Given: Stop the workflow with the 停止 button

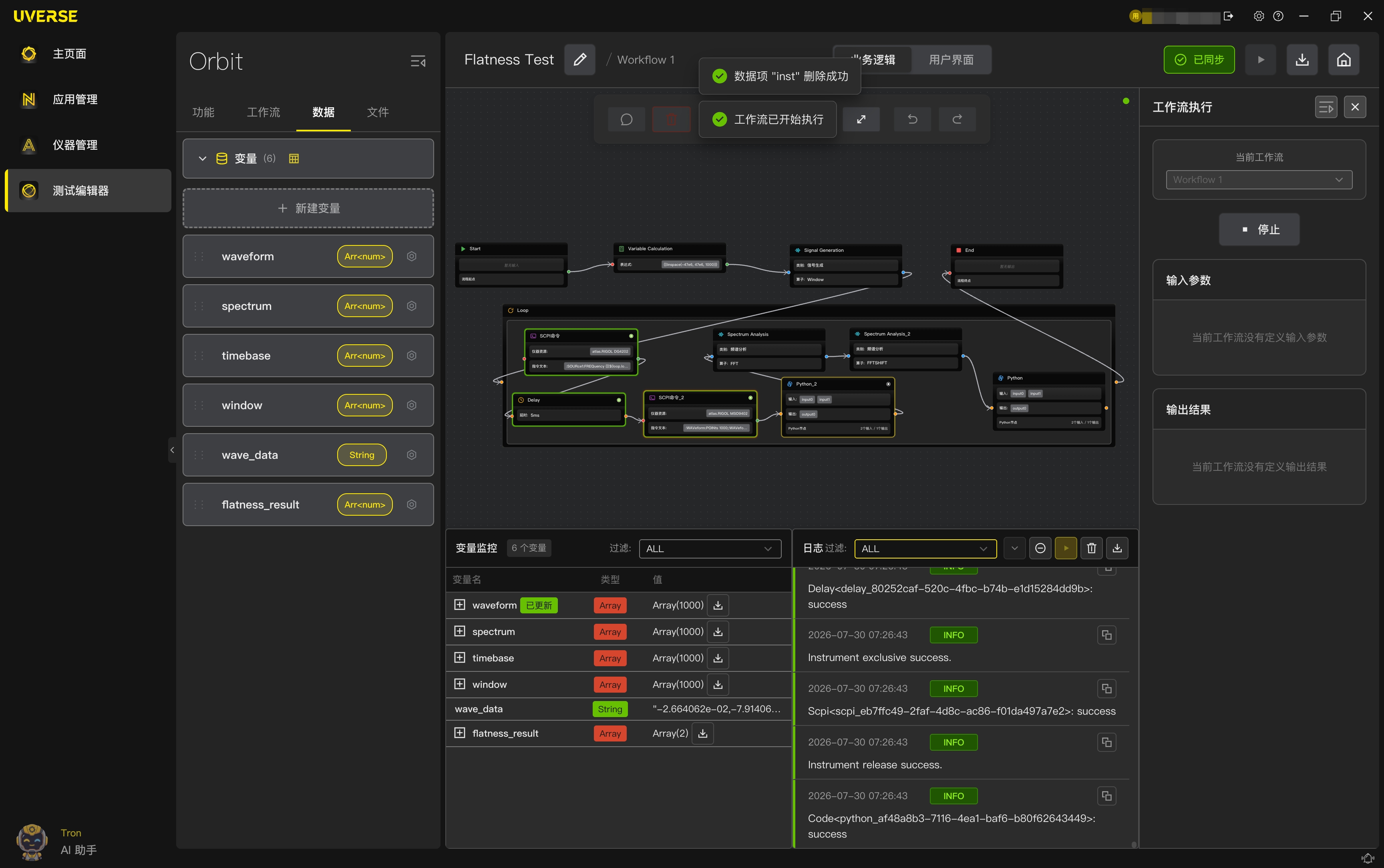Looking at the screenshot, I should (1259, 230).
